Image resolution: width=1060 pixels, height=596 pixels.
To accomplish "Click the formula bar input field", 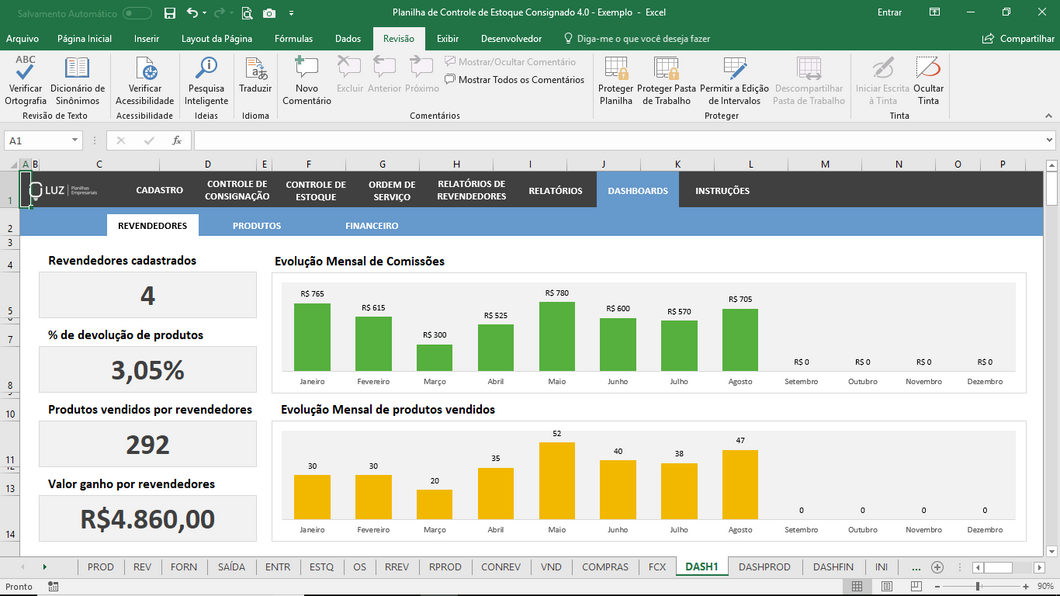I will [x=618, y=141].
